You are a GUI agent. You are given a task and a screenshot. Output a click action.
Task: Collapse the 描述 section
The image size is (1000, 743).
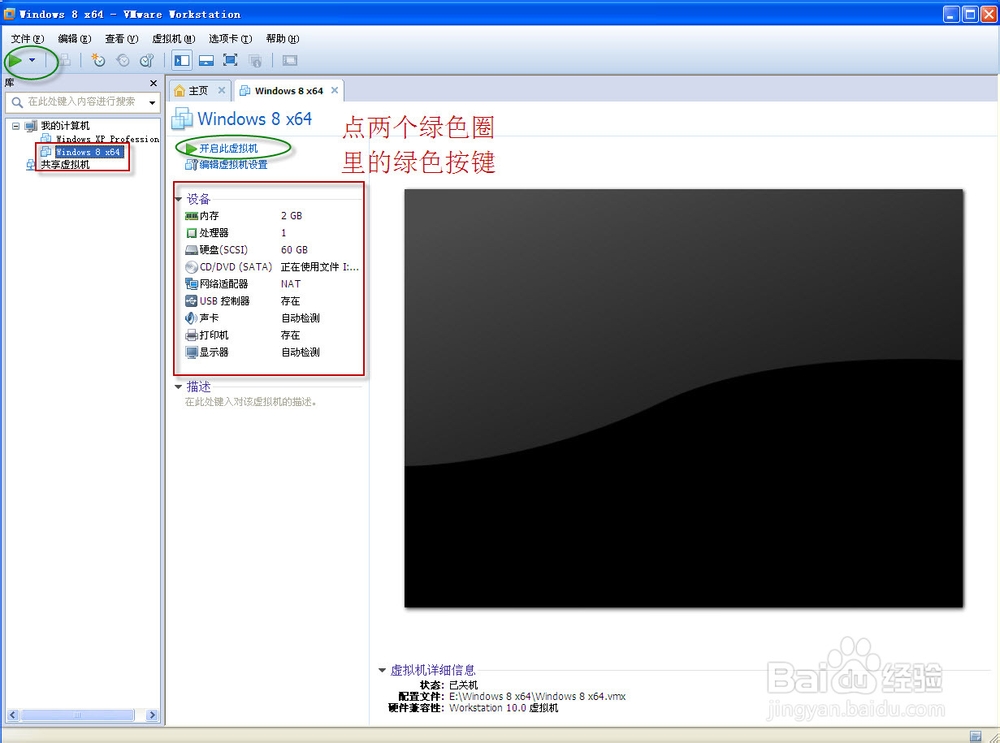(179, 386)
